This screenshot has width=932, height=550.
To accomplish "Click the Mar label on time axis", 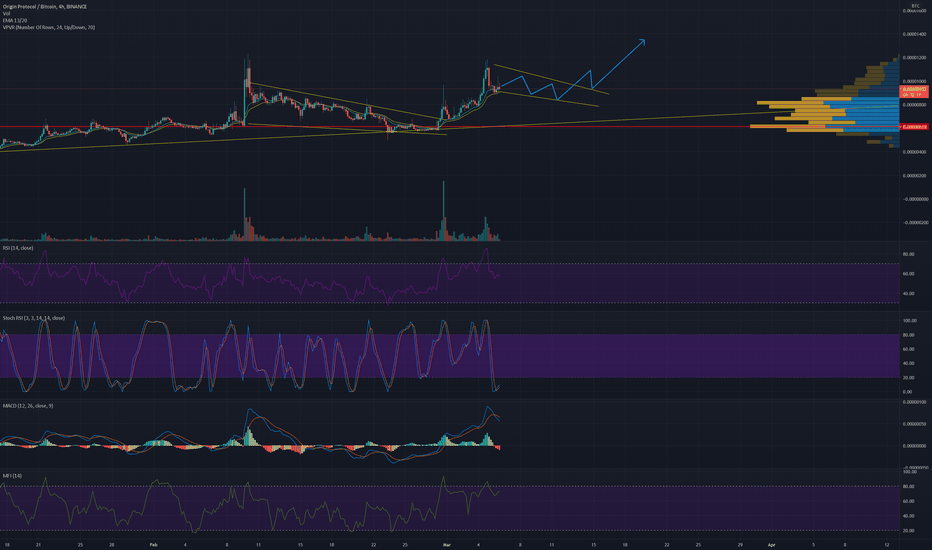I will [446, 545].
